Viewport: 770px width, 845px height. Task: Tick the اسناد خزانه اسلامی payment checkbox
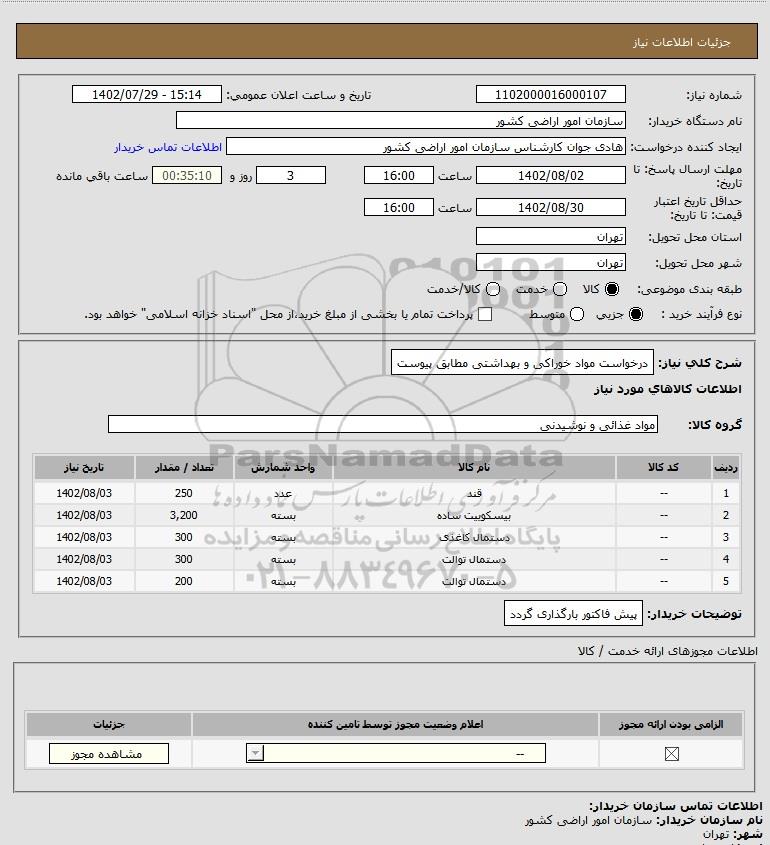[485, 314]
